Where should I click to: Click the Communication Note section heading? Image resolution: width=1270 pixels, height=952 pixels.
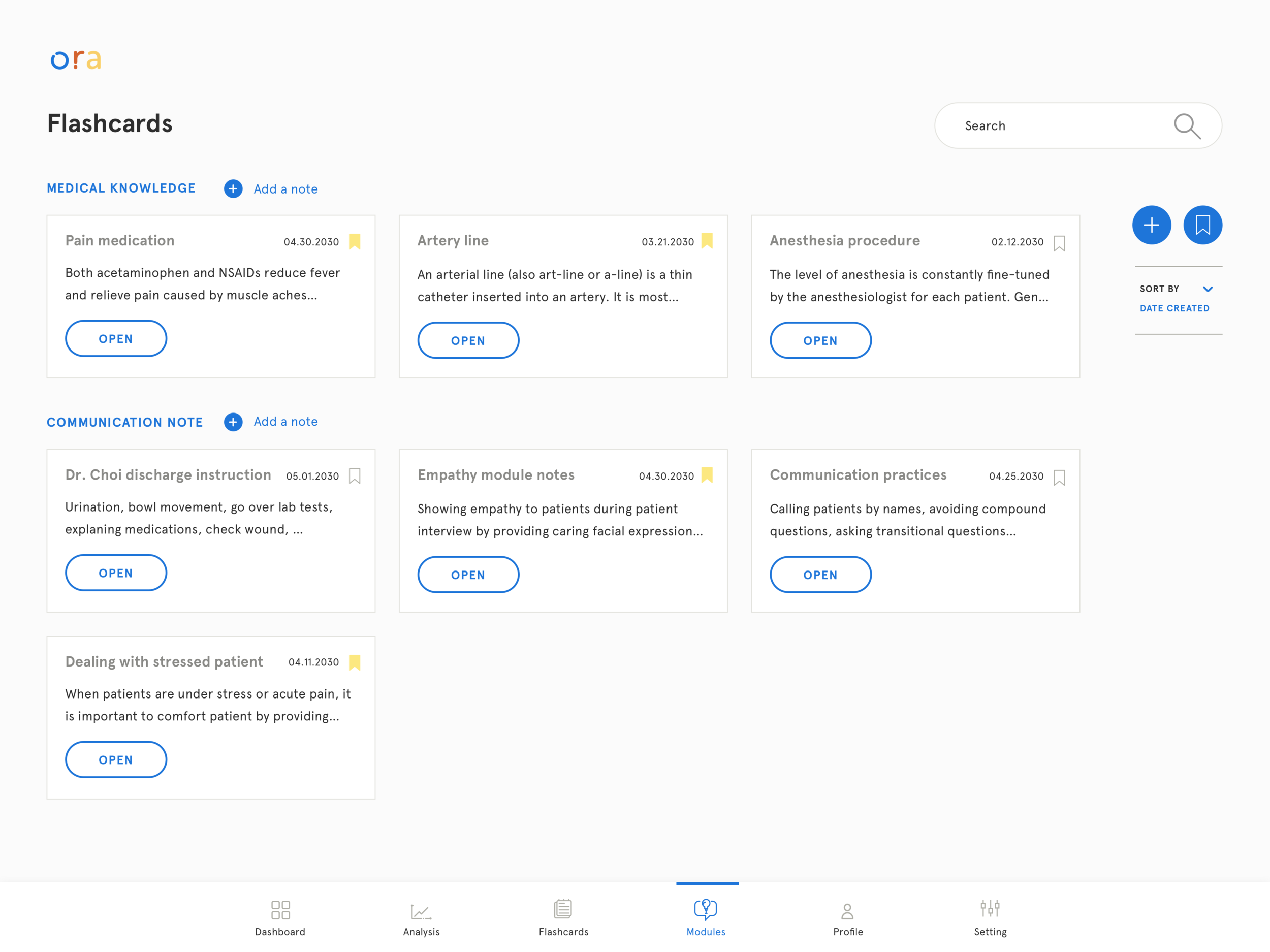[124, 422]
